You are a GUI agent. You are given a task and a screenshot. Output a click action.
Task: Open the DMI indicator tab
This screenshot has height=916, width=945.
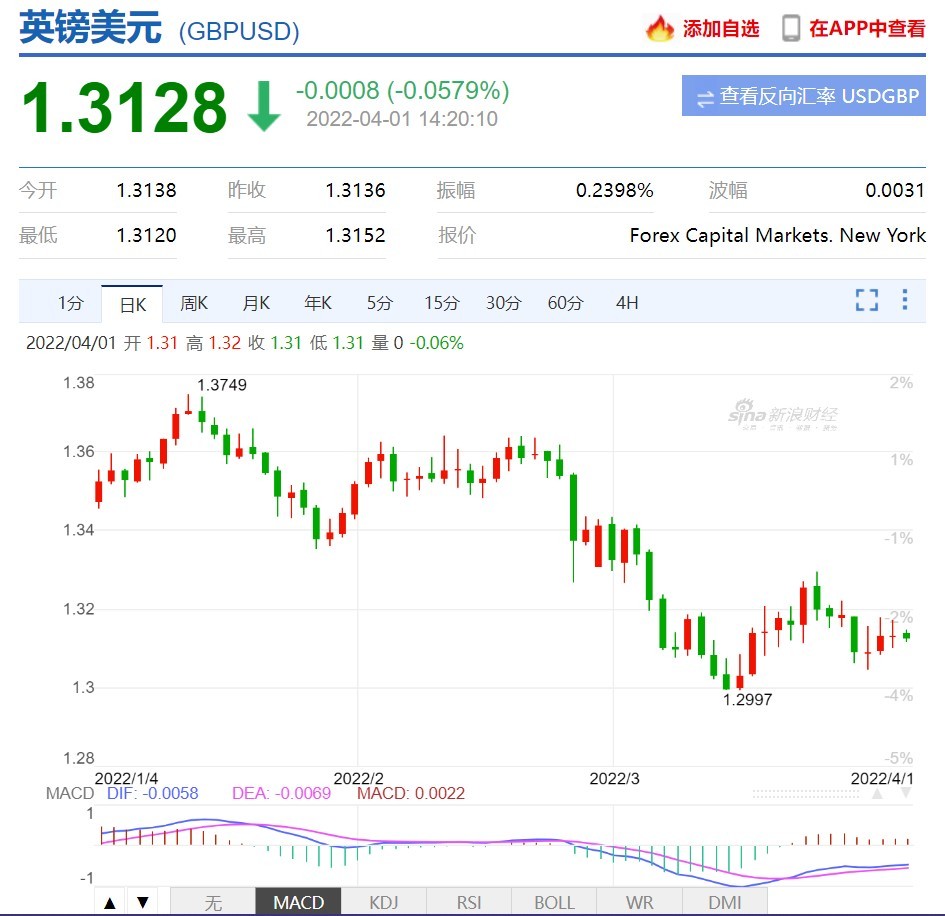coord(724,902)
